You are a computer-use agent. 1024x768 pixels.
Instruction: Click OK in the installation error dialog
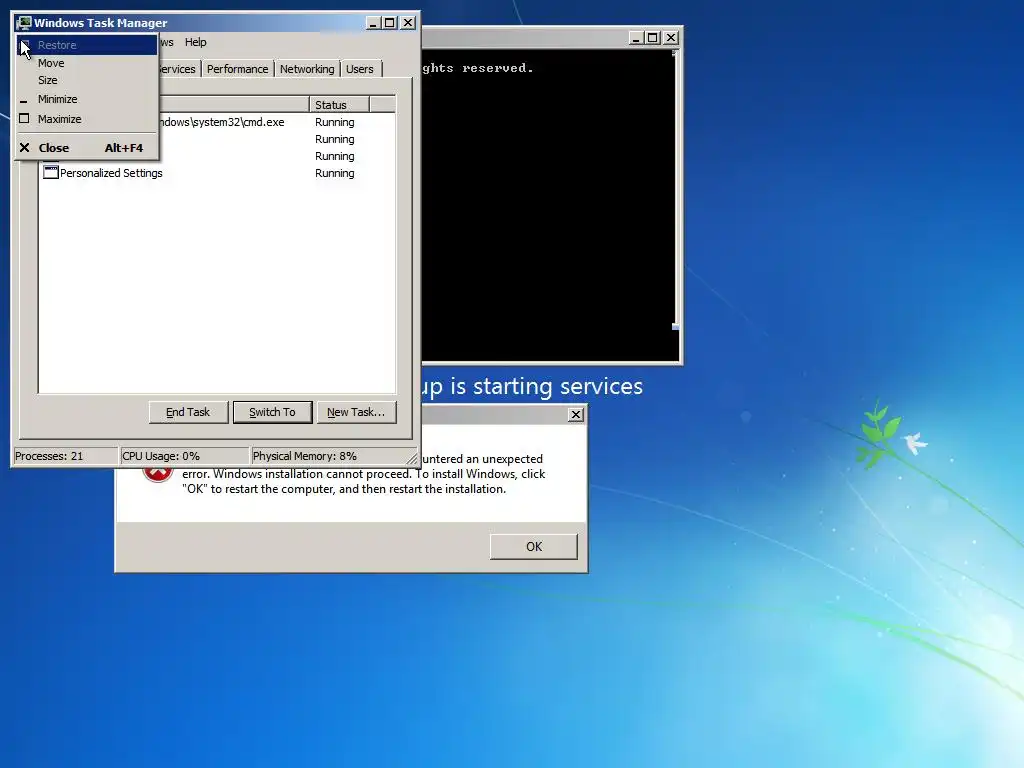pos(534,547)
